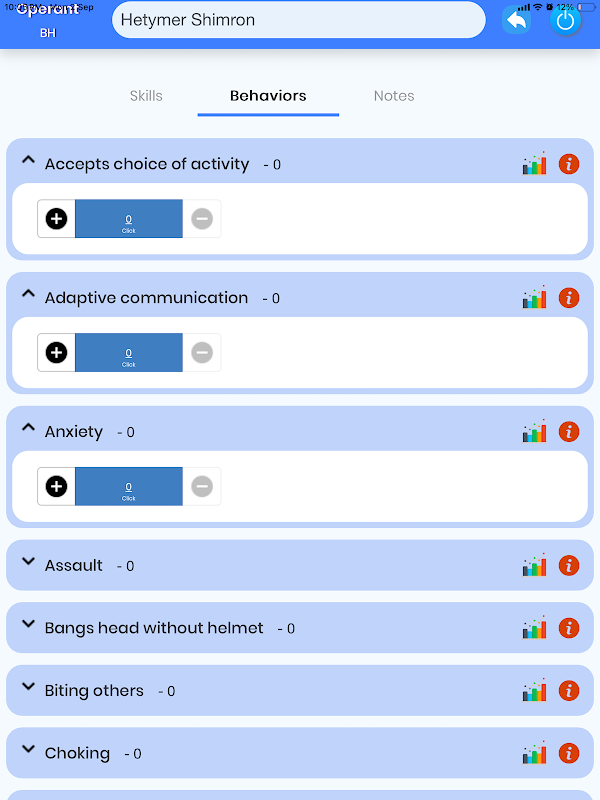Viewport: 600px width, 800px height.
Task: Switch to the Skills tab
Action: point(146,96)
